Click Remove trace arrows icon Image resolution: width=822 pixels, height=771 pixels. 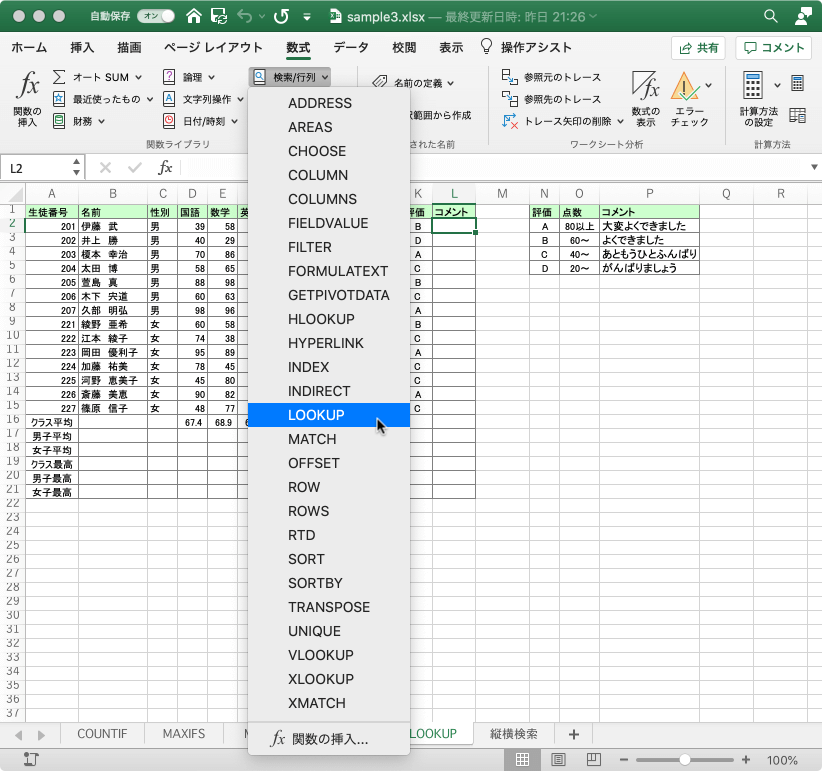point(510,121)
